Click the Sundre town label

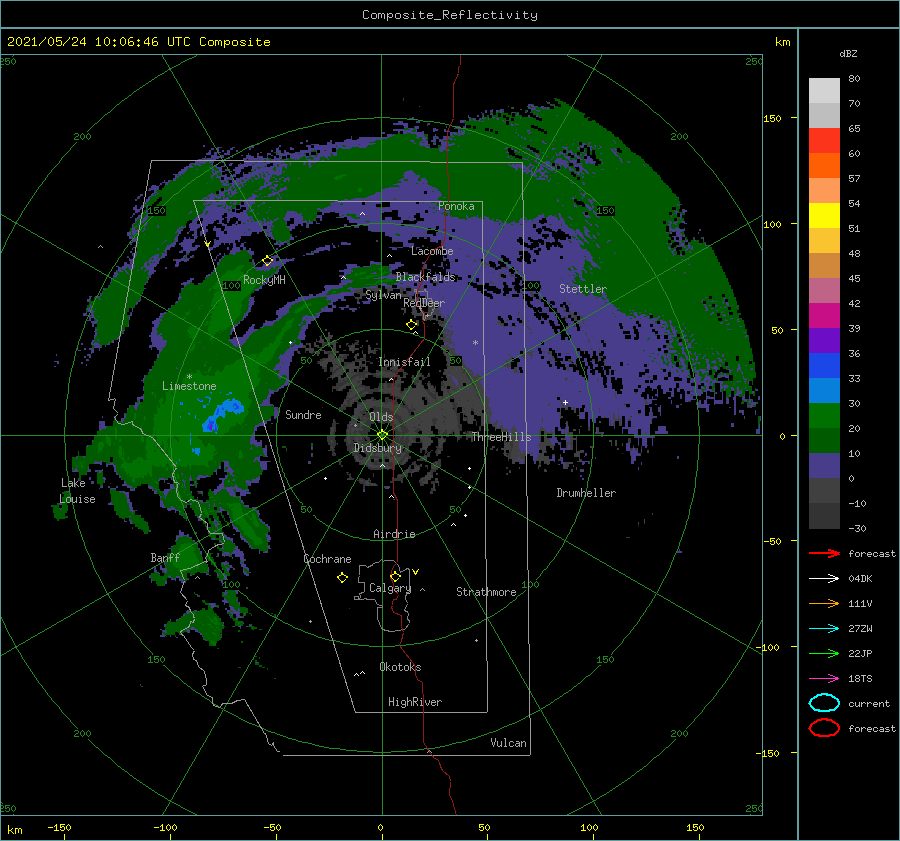(303, 414)
